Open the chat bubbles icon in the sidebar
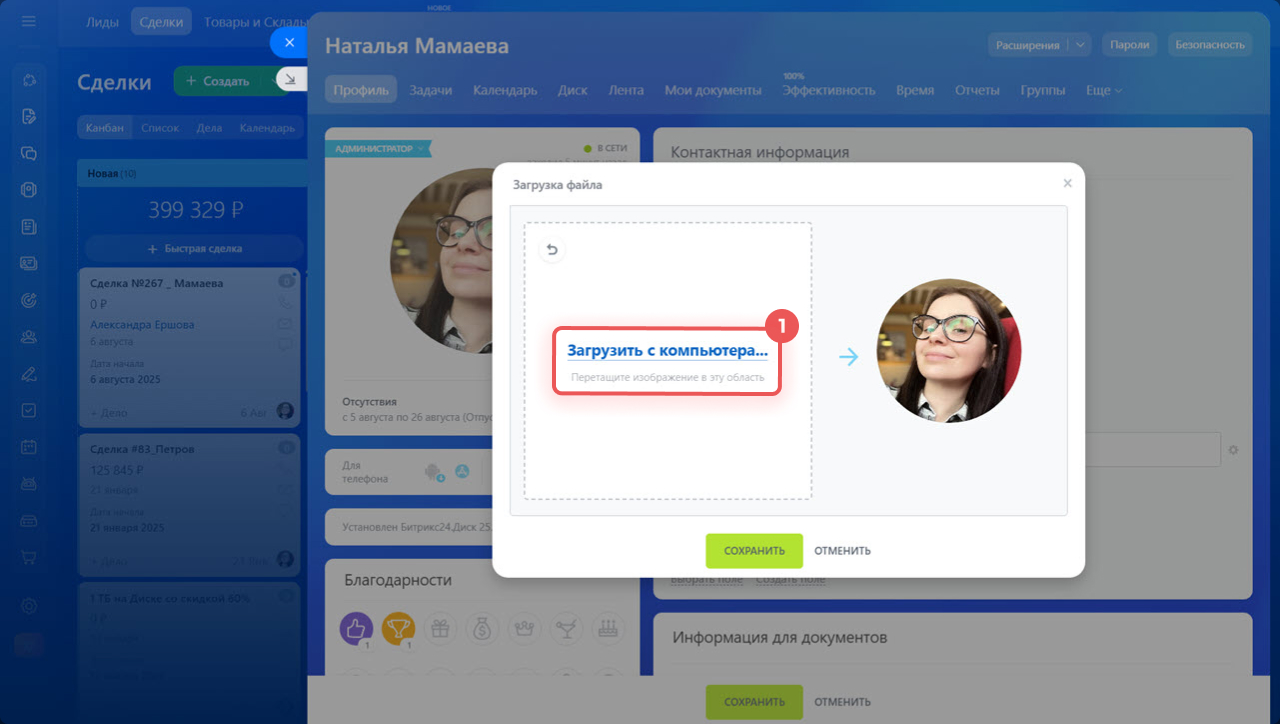 coord(29,153)
